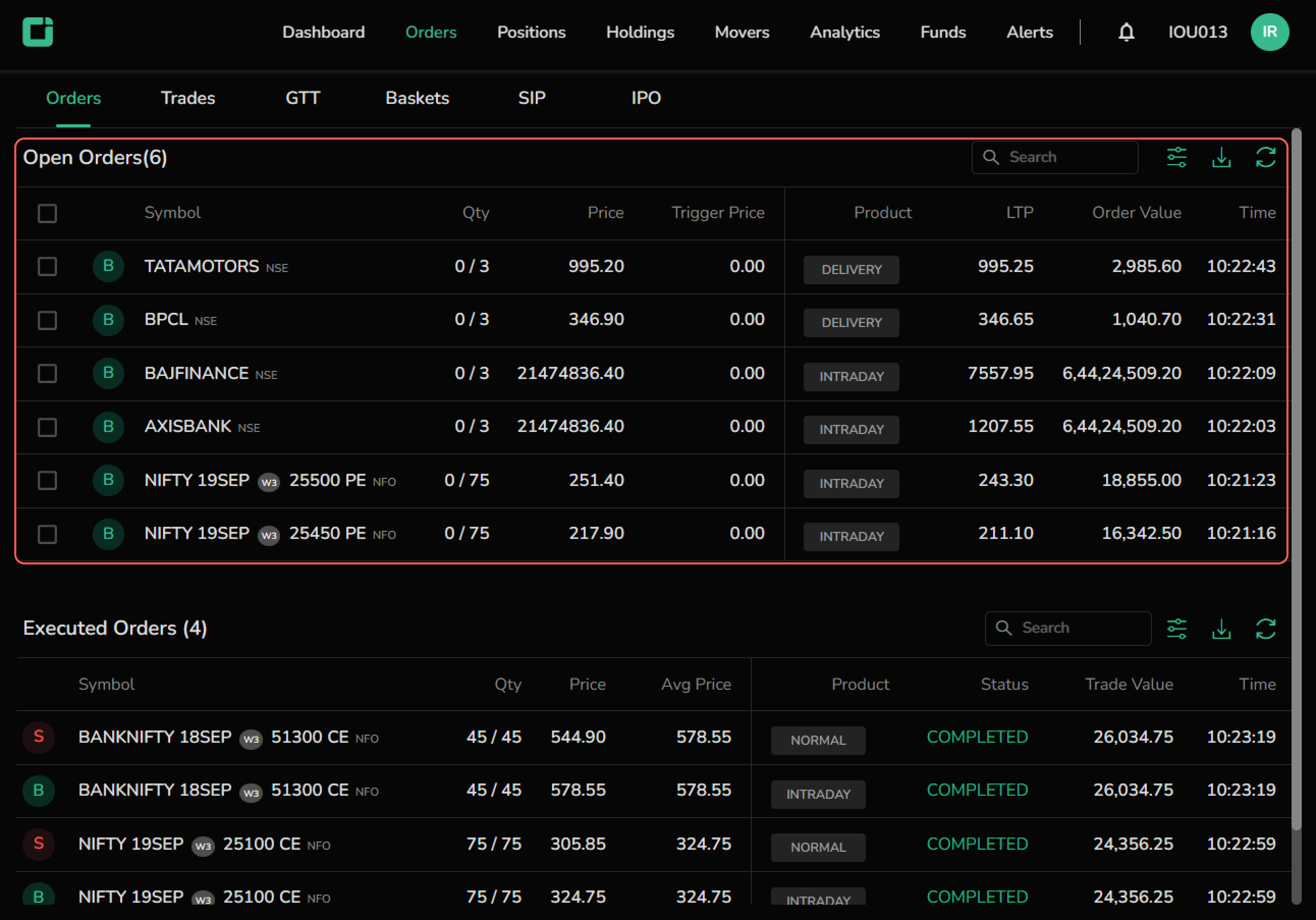Open the IR profile avatar
This screenshot has height=920, width=1316.
(x=1270, y=32)
